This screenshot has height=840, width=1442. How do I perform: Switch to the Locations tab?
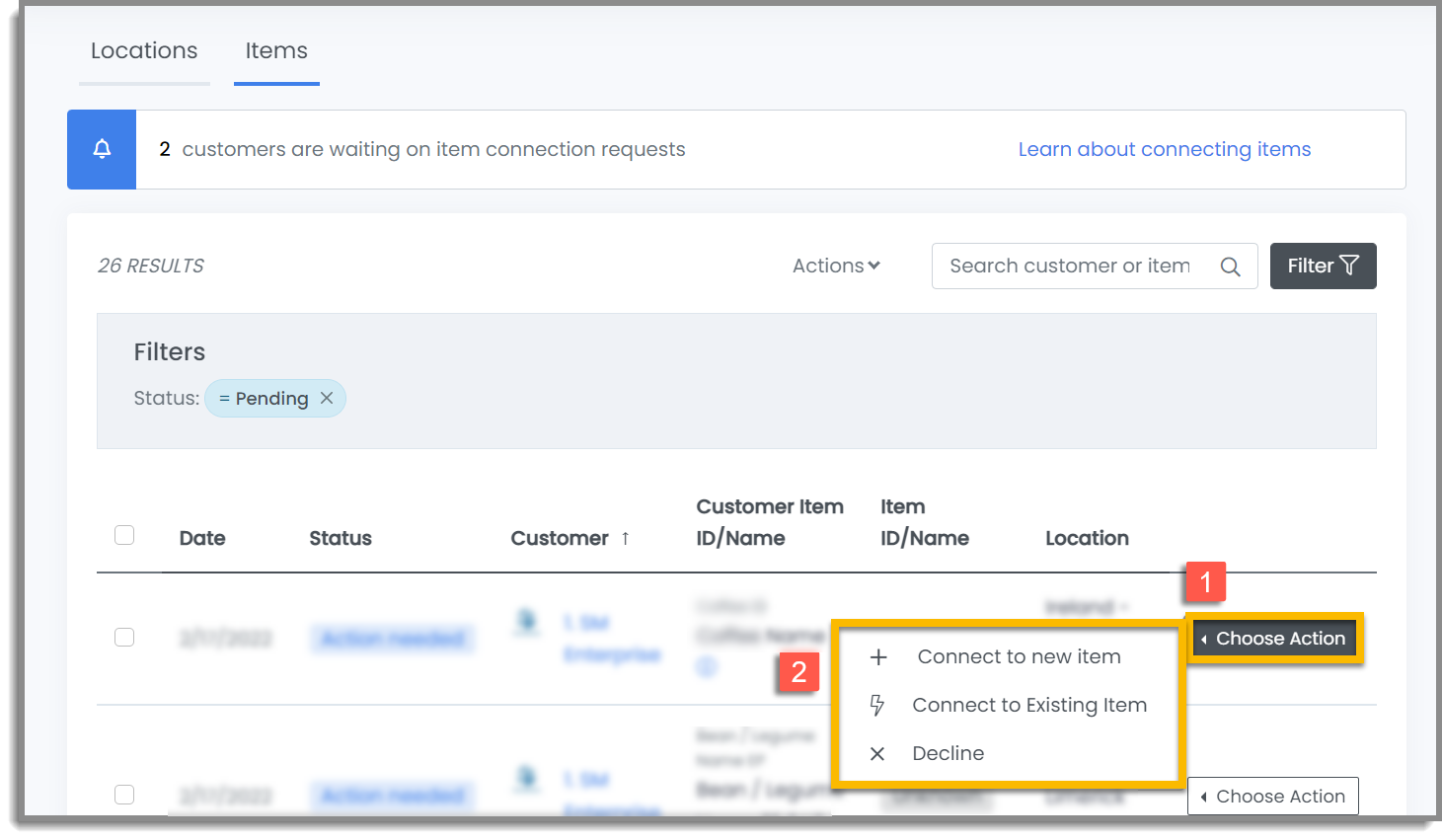(144, 50)
